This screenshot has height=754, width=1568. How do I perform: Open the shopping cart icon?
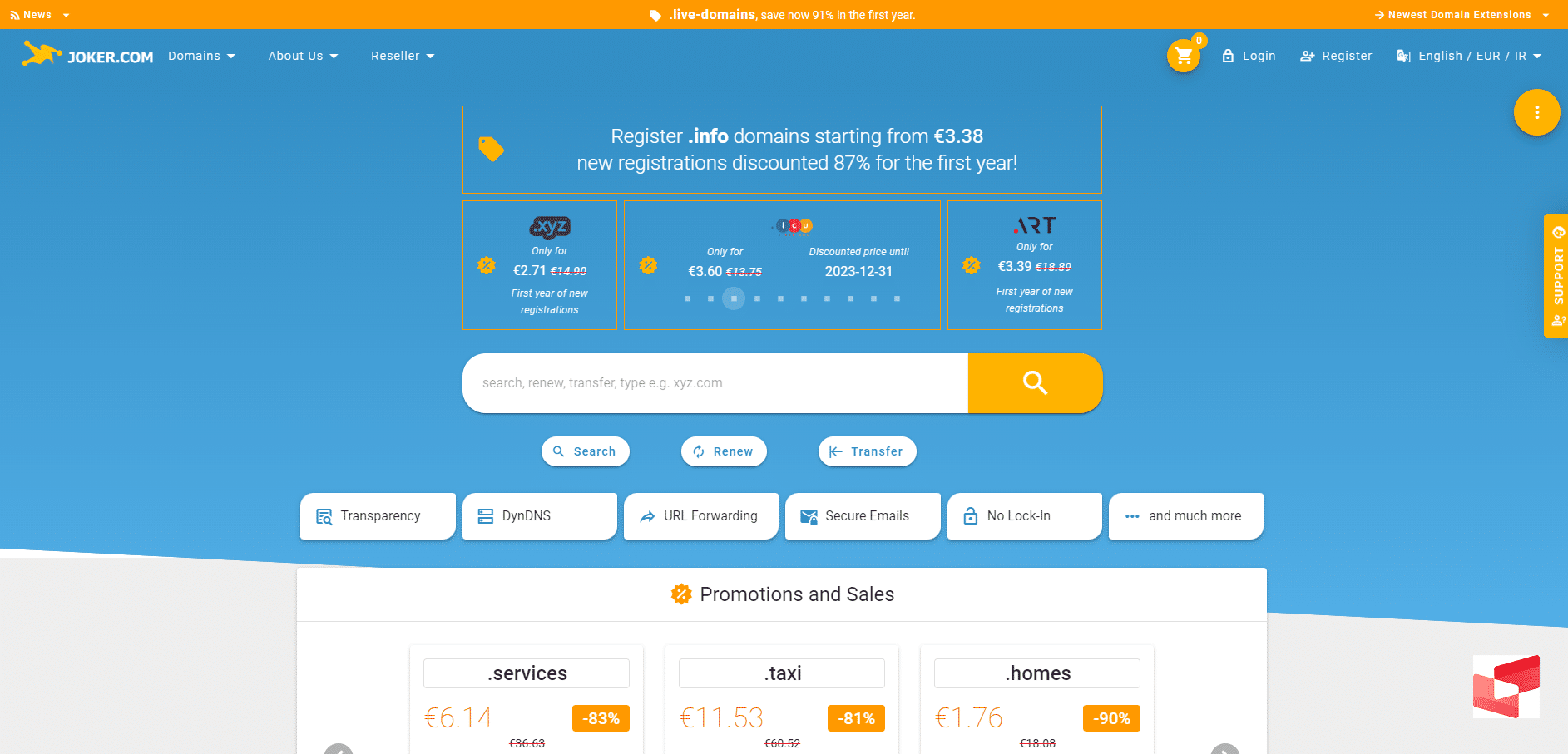coord(1184,56)
